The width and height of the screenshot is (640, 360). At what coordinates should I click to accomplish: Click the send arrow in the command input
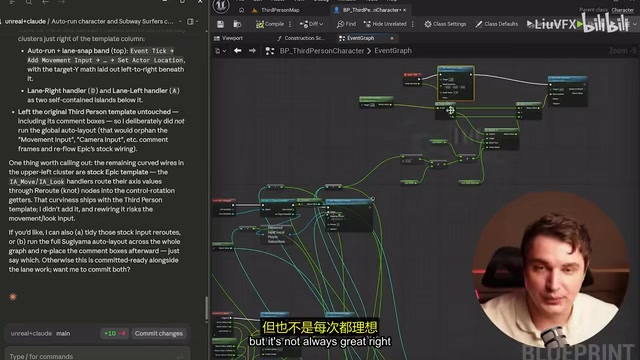pos(180,357)
